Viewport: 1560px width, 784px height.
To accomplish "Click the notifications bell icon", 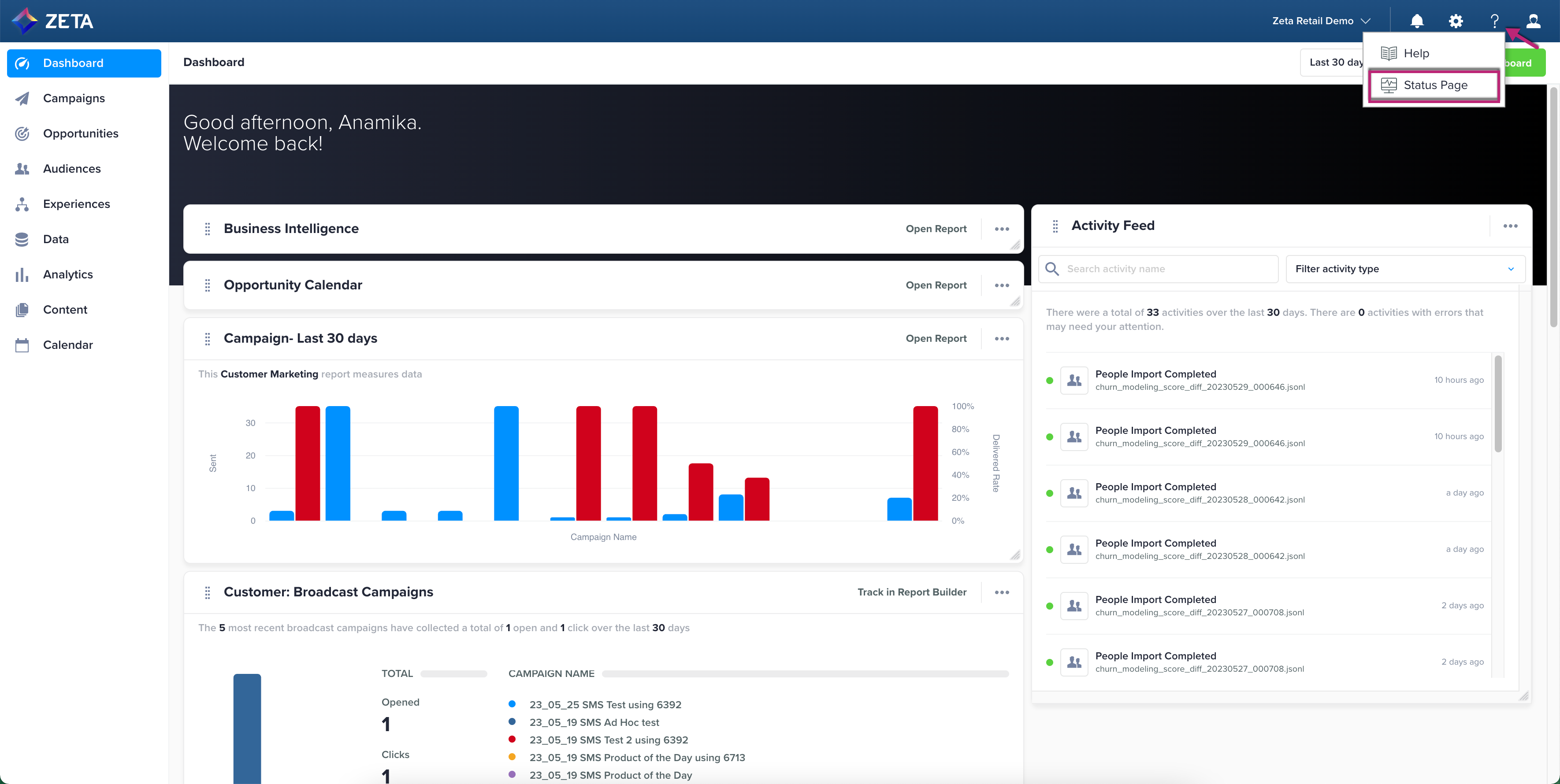I will click(1416, 21).
